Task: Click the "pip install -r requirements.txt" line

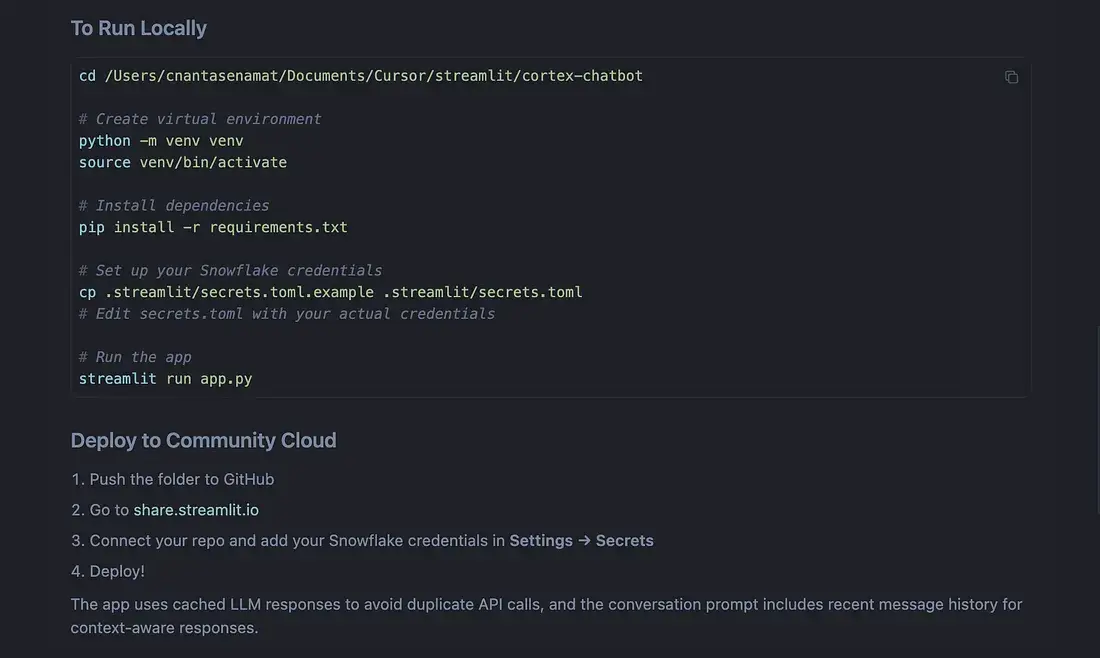Action: coord(213,227)
